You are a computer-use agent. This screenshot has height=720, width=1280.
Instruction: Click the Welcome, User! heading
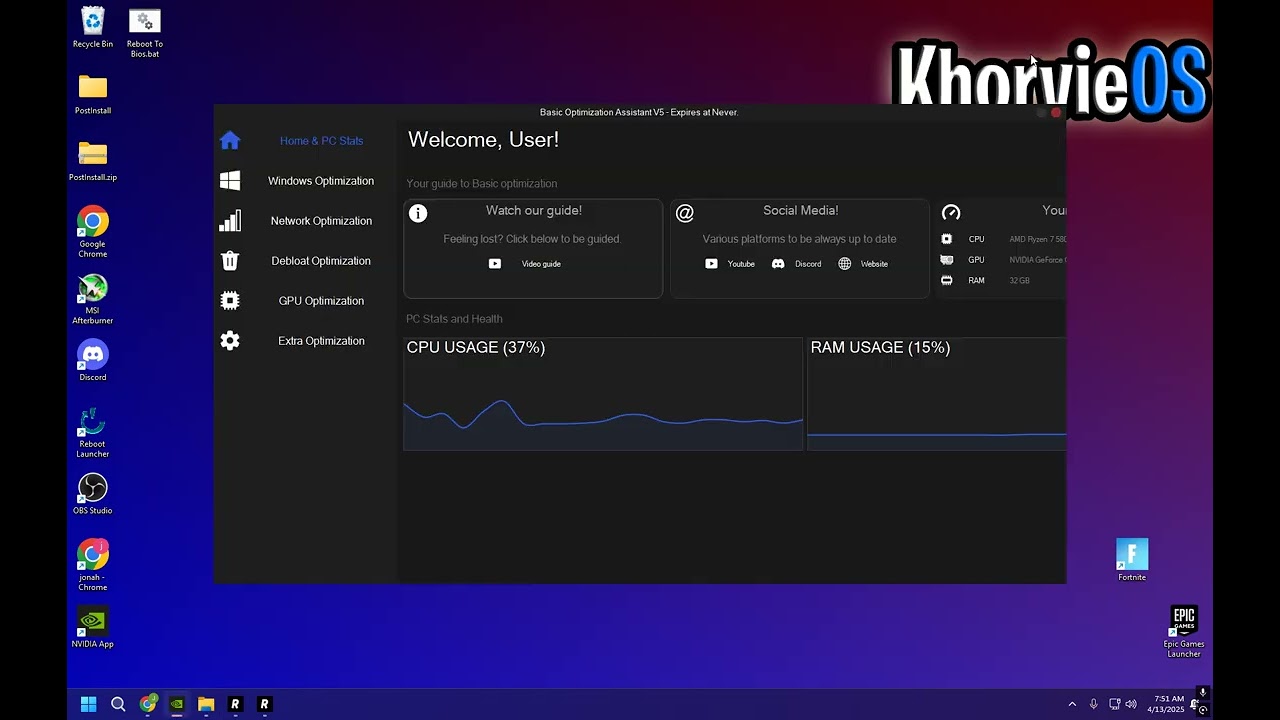(x=483, y=140)
